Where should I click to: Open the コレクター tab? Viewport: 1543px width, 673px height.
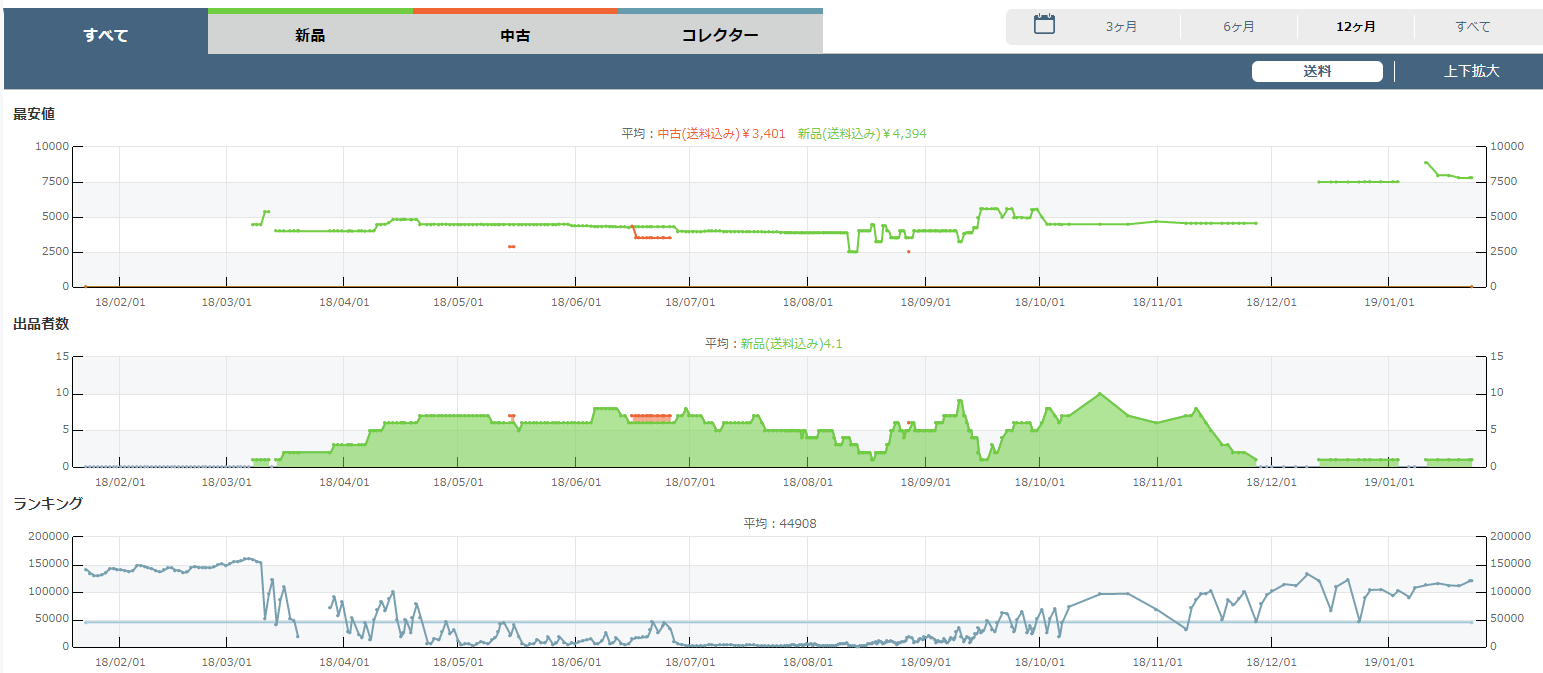click(720, 36)
